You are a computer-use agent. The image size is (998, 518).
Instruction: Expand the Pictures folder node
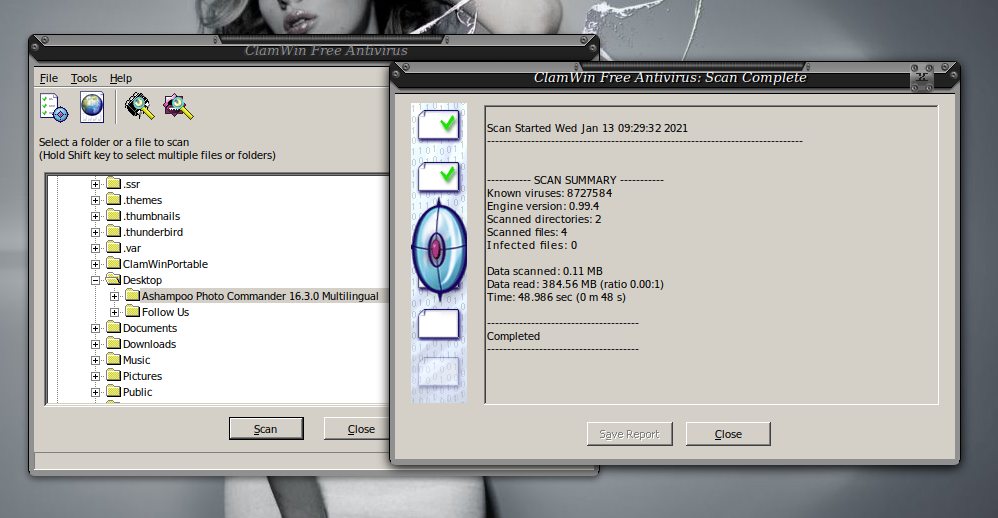click(x=95, y=376)
